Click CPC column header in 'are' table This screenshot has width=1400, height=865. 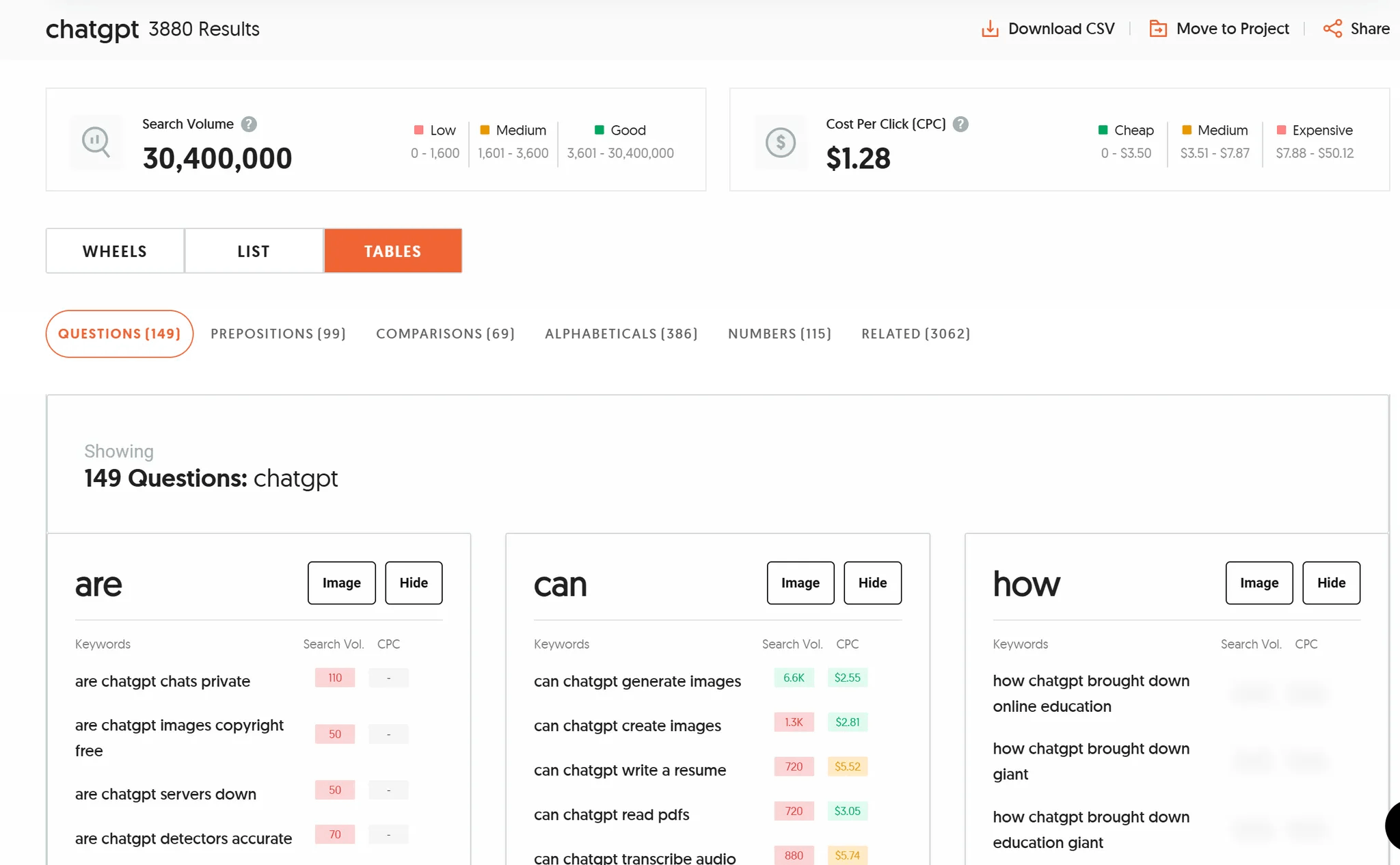tap(389, 644)
